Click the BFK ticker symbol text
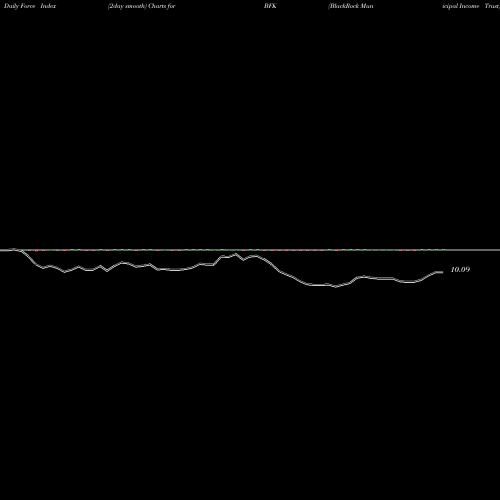500x500 pixels. coord(270,6)
